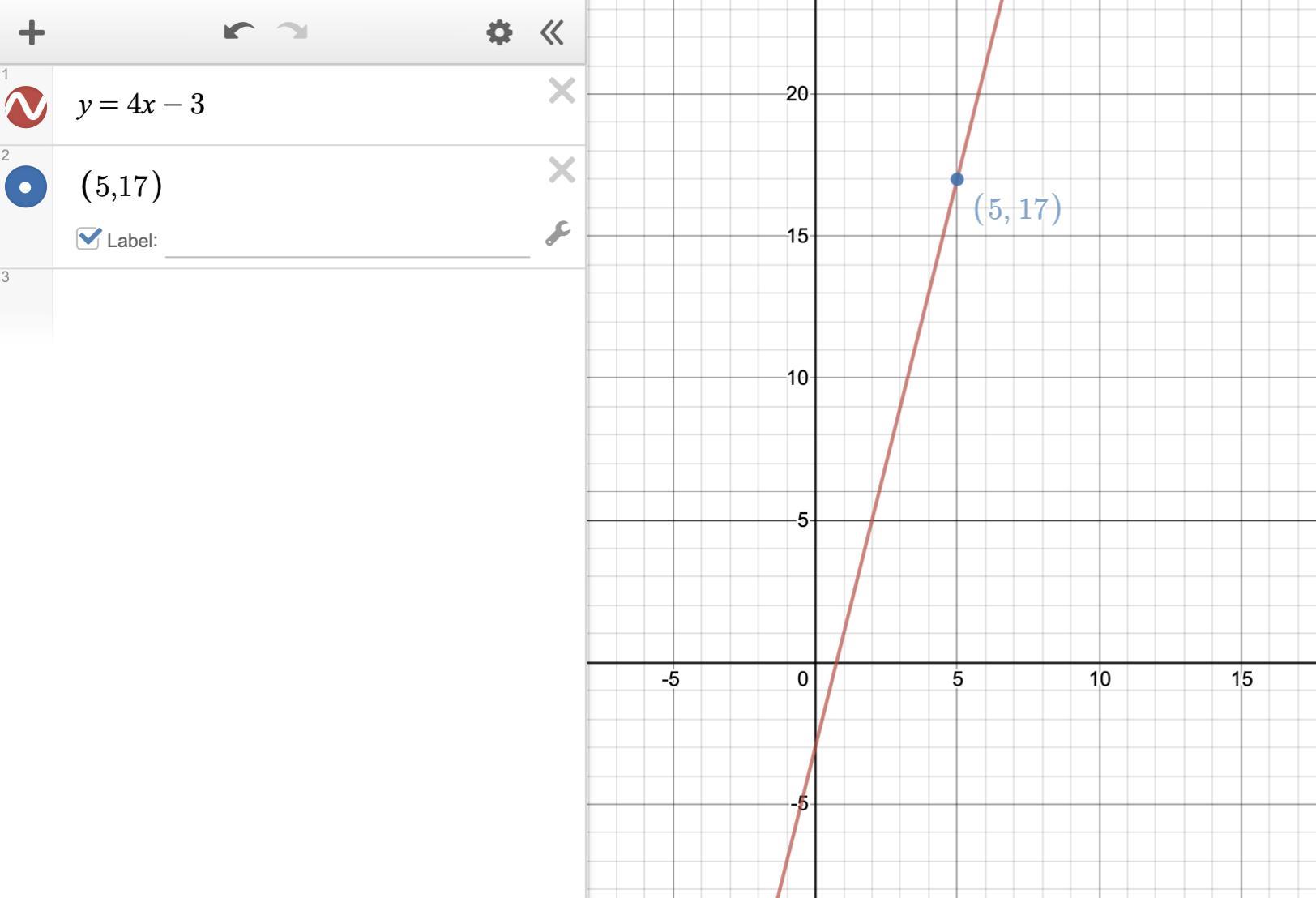Image resolution: width=1316 pixels, height=898 pixels.
Task: Click the redo arrow icon
Action: pos(293,32)
